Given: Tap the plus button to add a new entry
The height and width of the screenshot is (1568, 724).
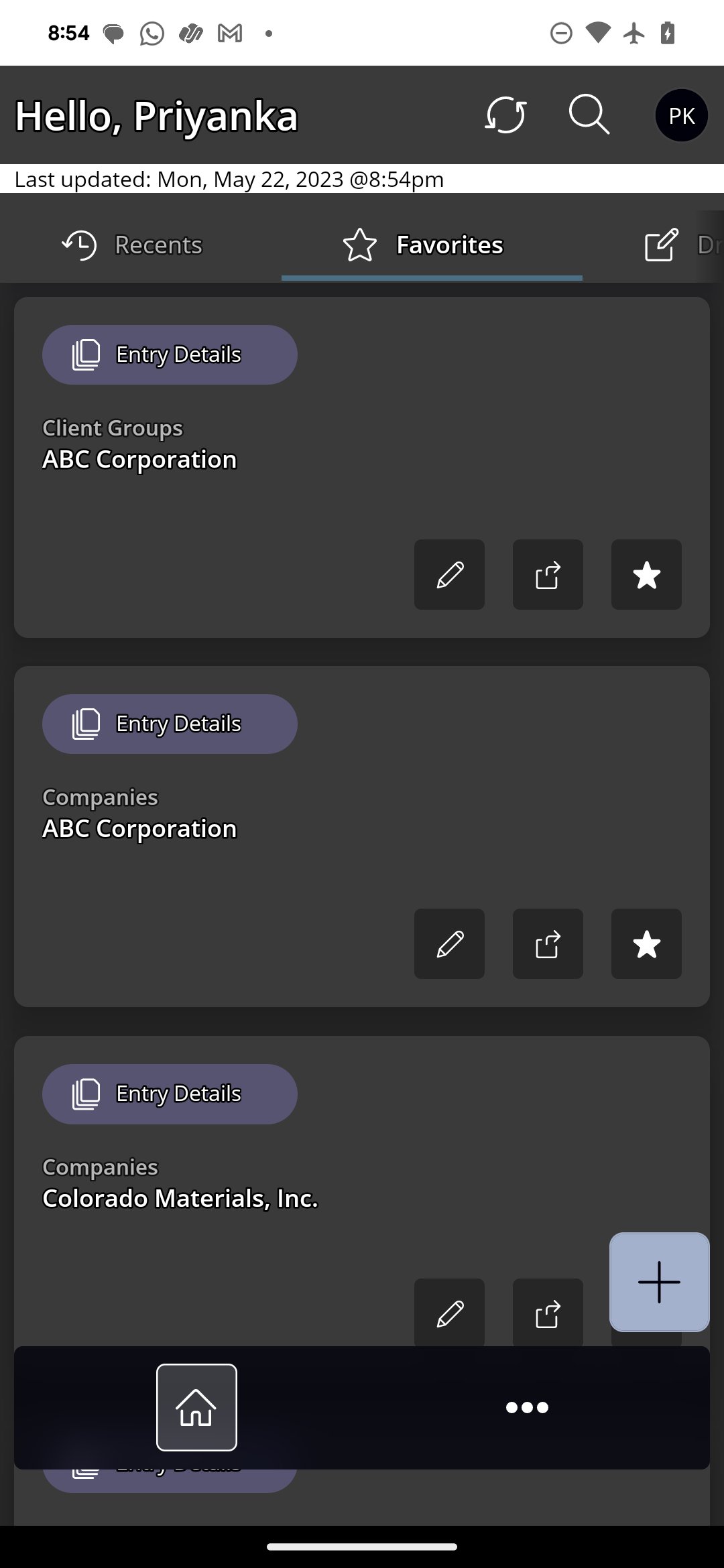Looking at the screenshot, I should (x=659, y=1282).
